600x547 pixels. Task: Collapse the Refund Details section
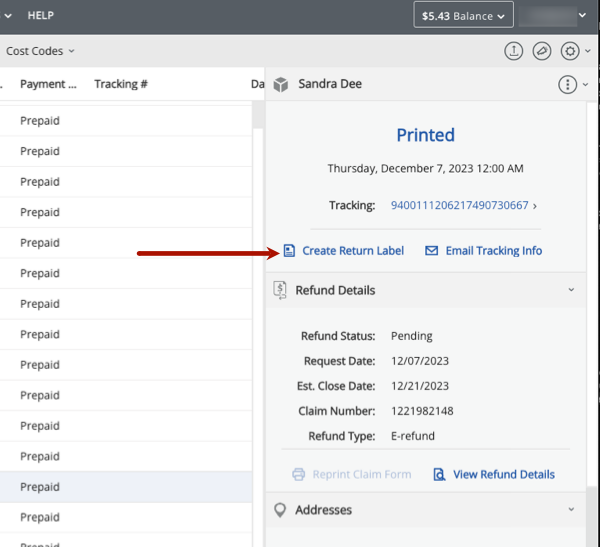pyautogui.click(x=571, y=290)
